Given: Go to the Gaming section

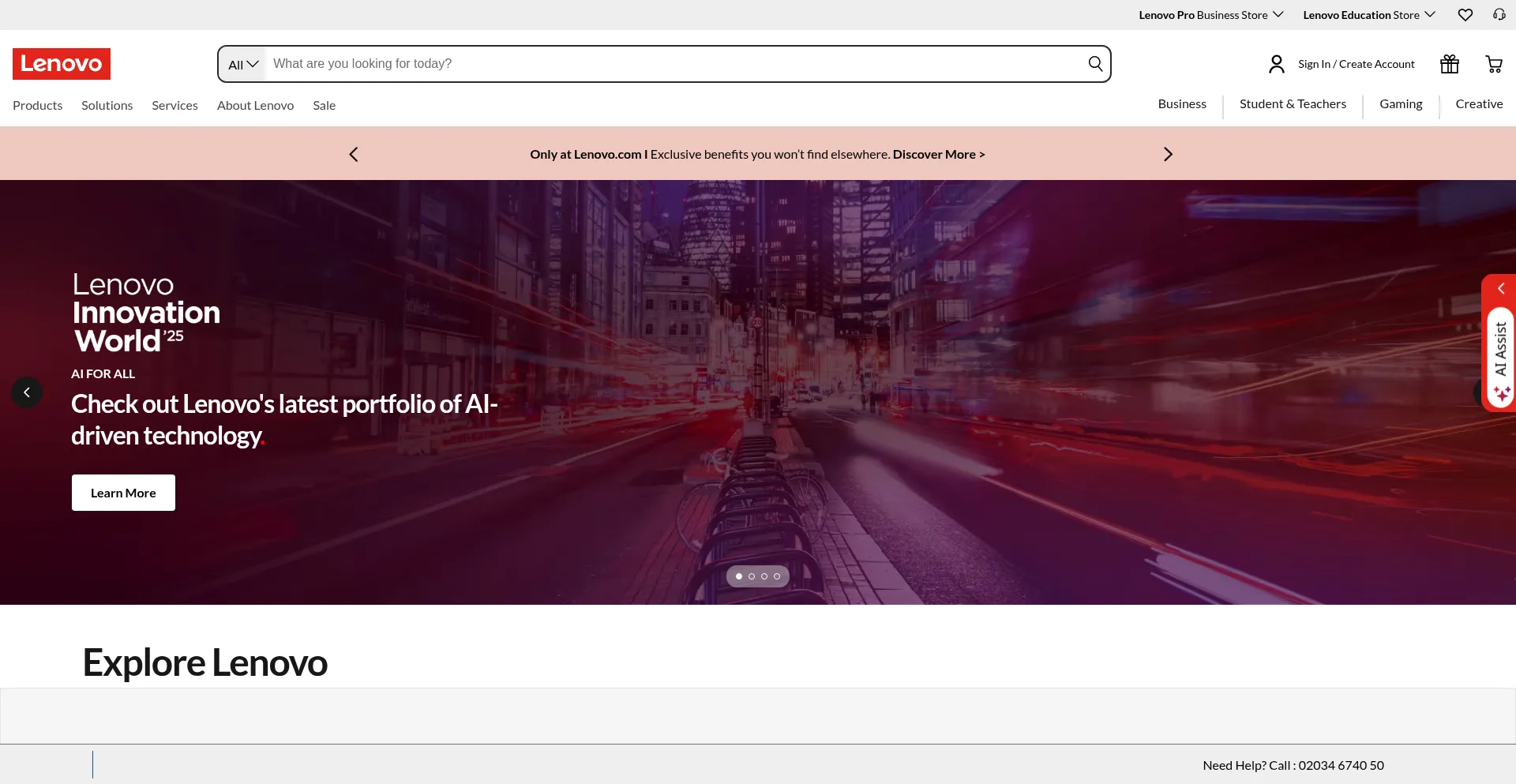Looking at the screenshot, I should click(1402, 104).
